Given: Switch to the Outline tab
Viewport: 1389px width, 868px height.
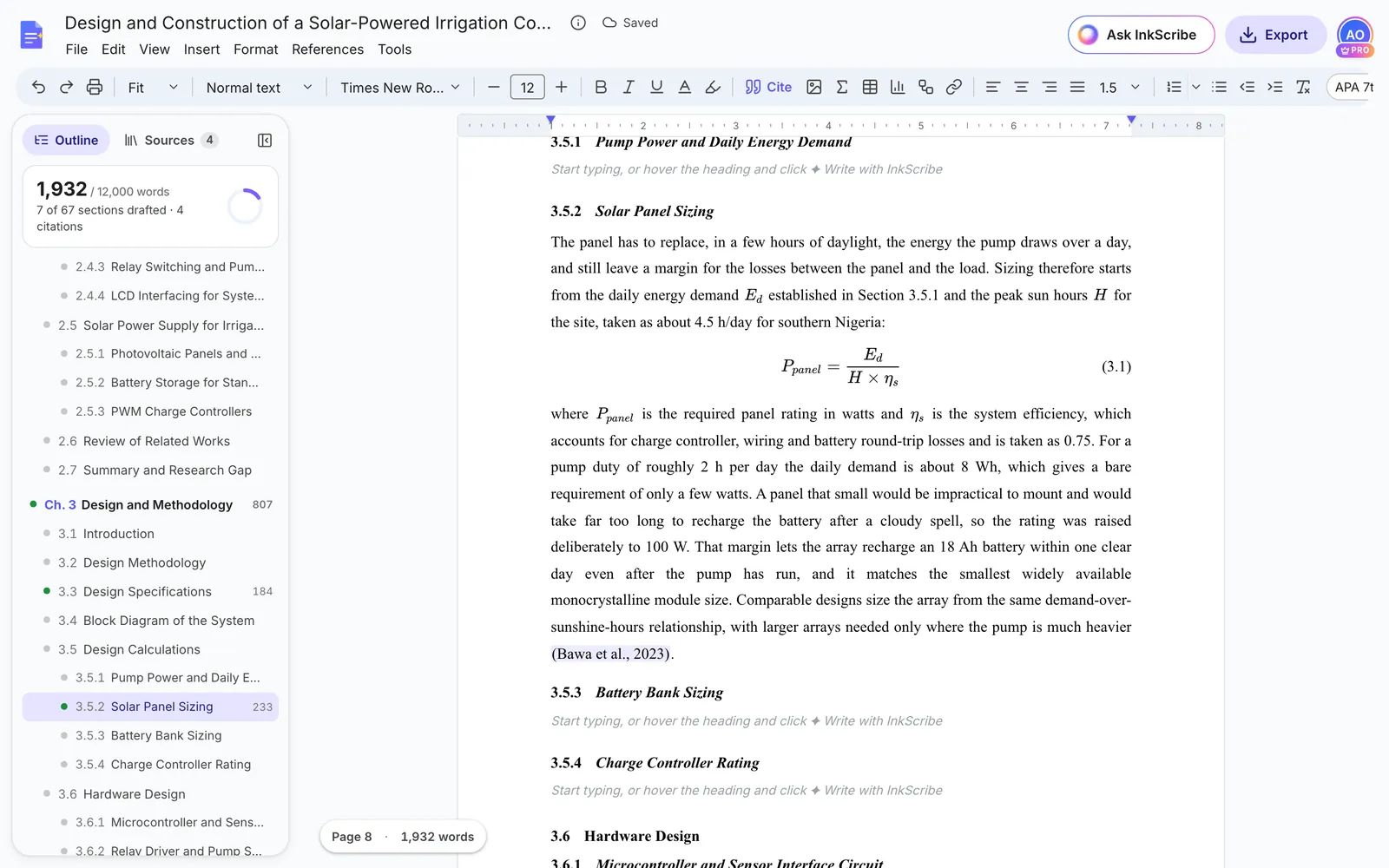Looking at the screenshot, I should click(66, 140).
